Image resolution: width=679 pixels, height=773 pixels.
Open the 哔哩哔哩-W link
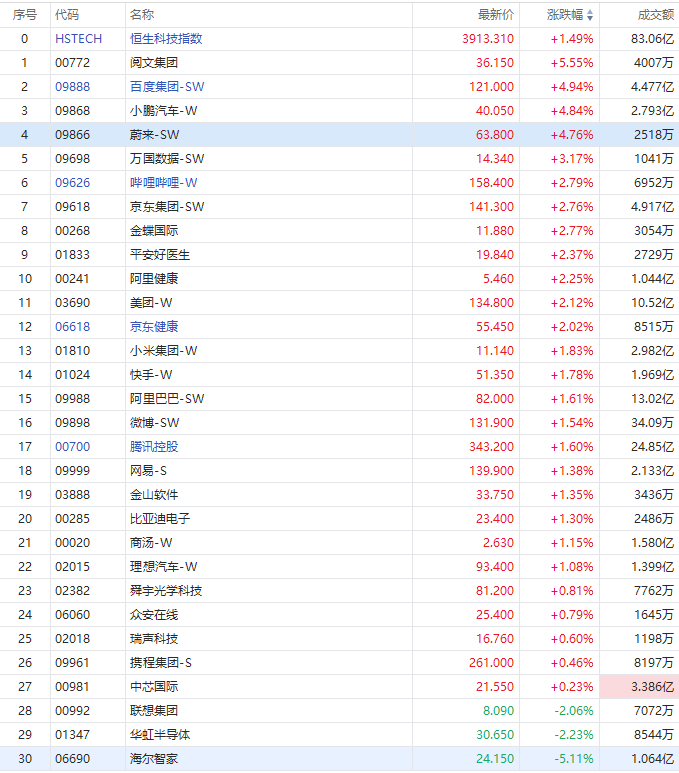click(164, 183)
